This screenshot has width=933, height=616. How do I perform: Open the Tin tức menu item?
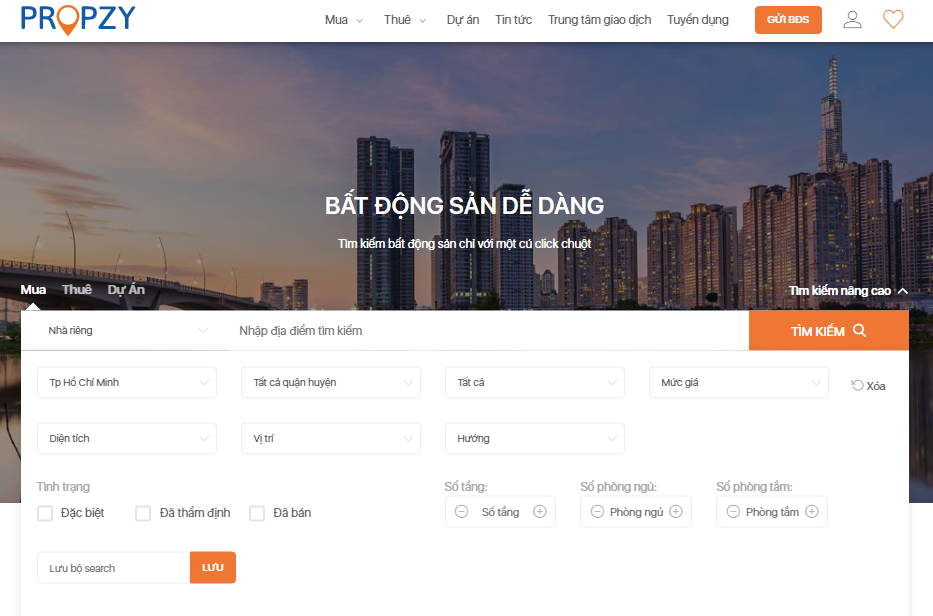[513, 20]
